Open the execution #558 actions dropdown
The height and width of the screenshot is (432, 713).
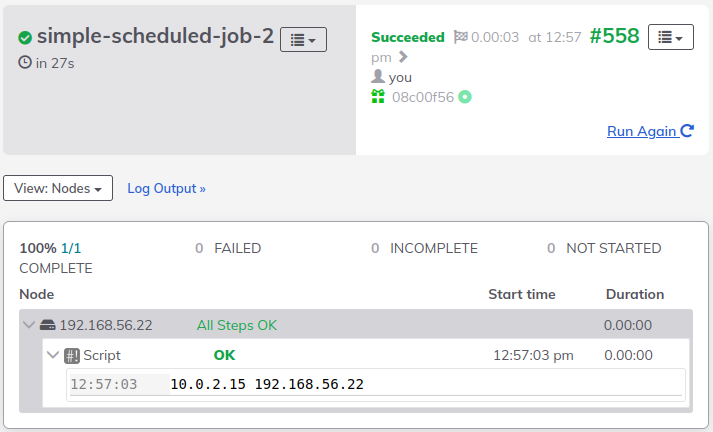point(671,37)
